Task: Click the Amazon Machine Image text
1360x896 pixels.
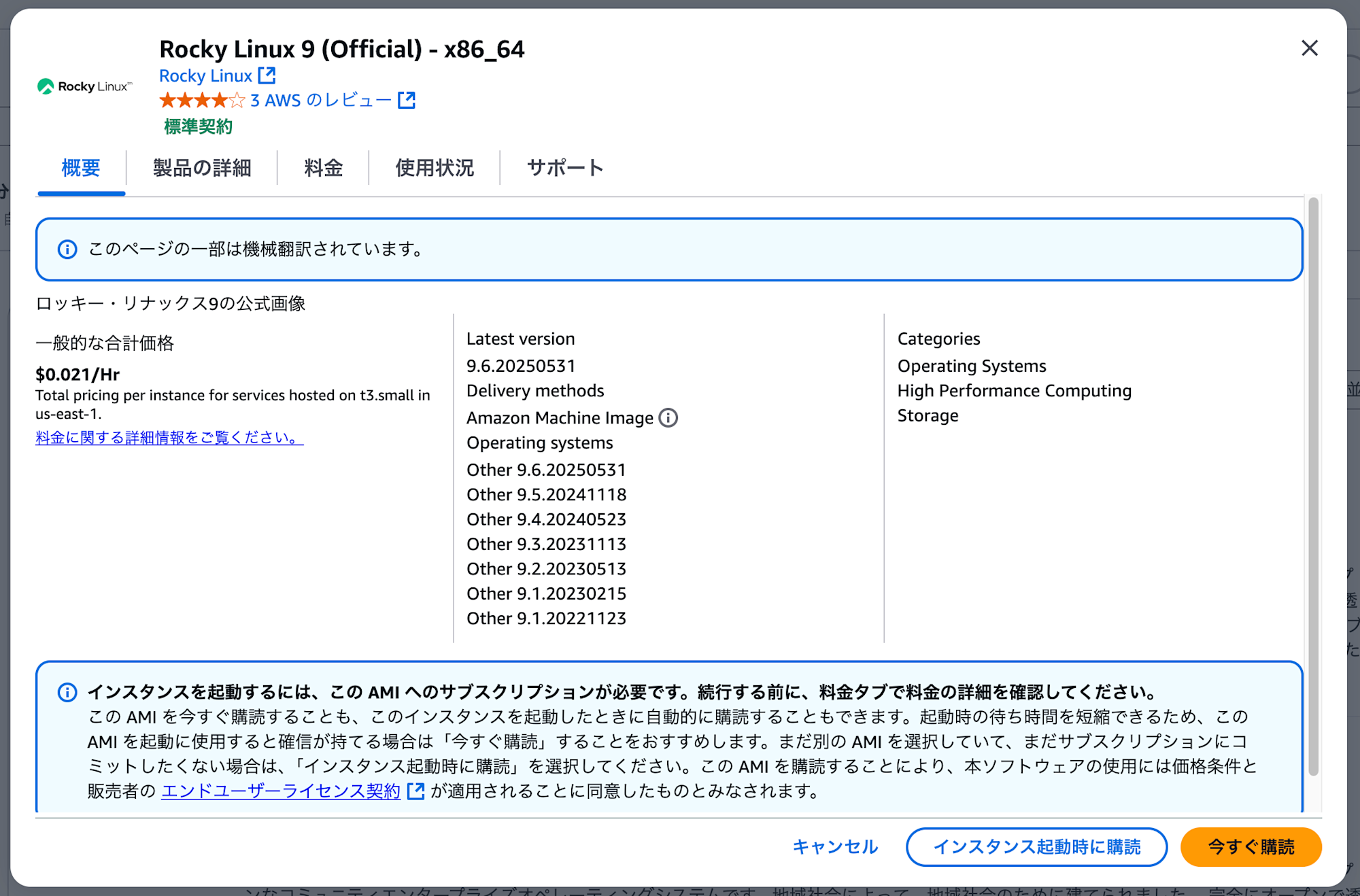Action: tap(560, 417)
